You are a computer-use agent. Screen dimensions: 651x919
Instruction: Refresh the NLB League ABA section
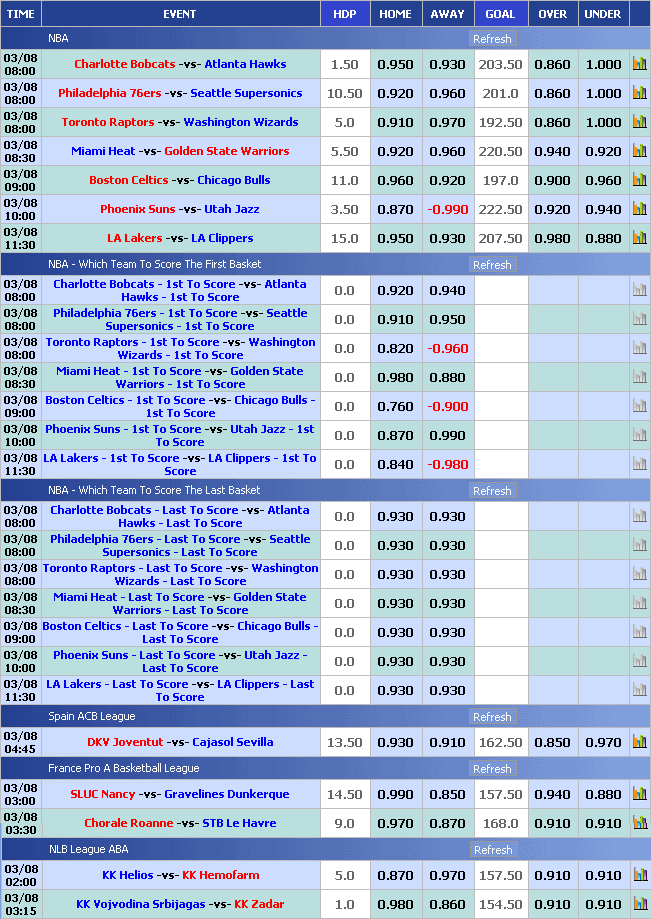(x=492, y=849)
